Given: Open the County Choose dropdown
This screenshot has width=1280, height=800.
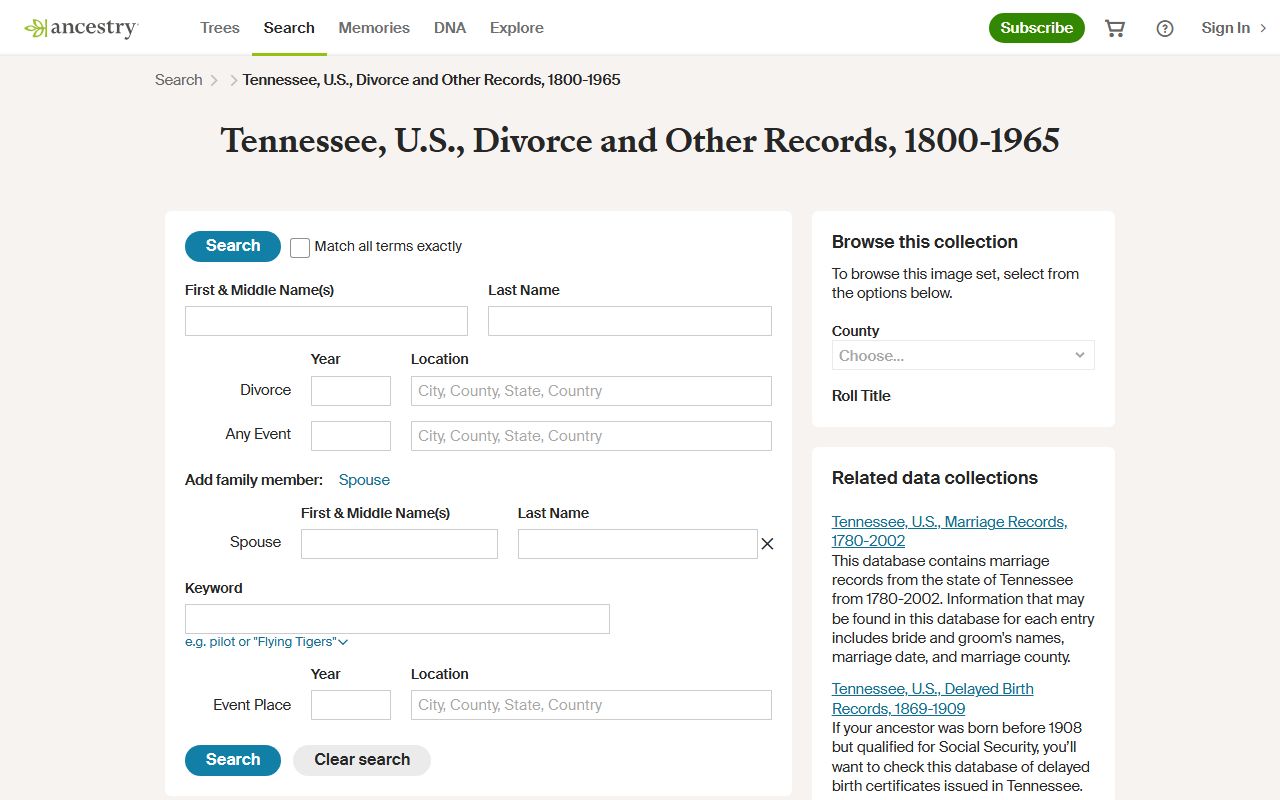Looking at the screenshot, I should (963, 355).
